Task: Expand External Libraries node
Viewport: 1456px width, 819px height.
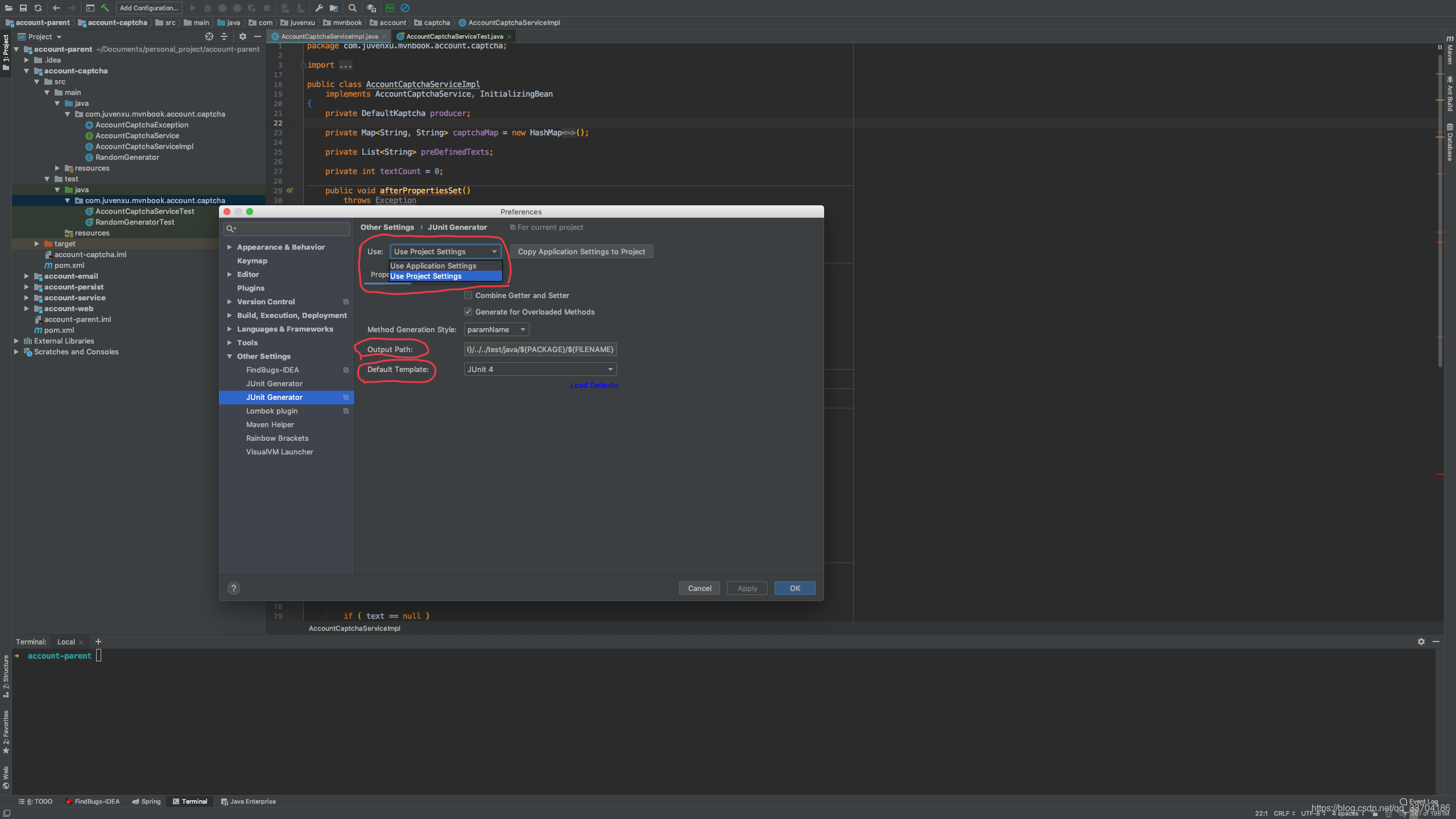Action: pyautogui.click(x=16, y=341)
